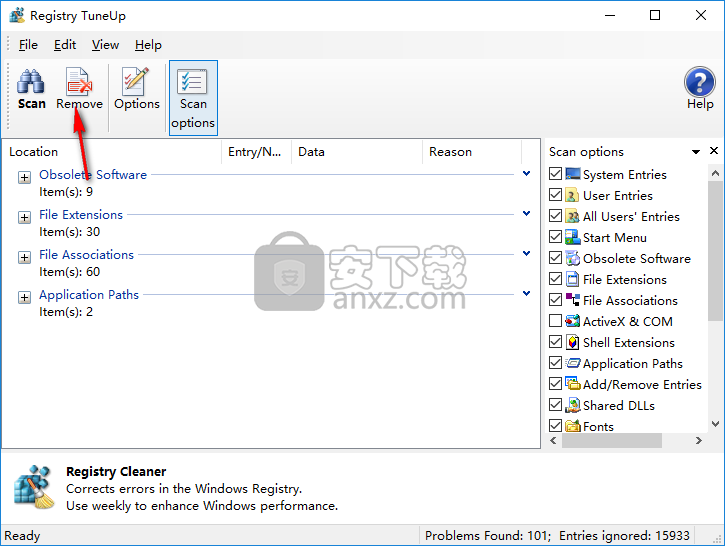Uncheck All Users' Entries checkbox

tap(555, 216)
